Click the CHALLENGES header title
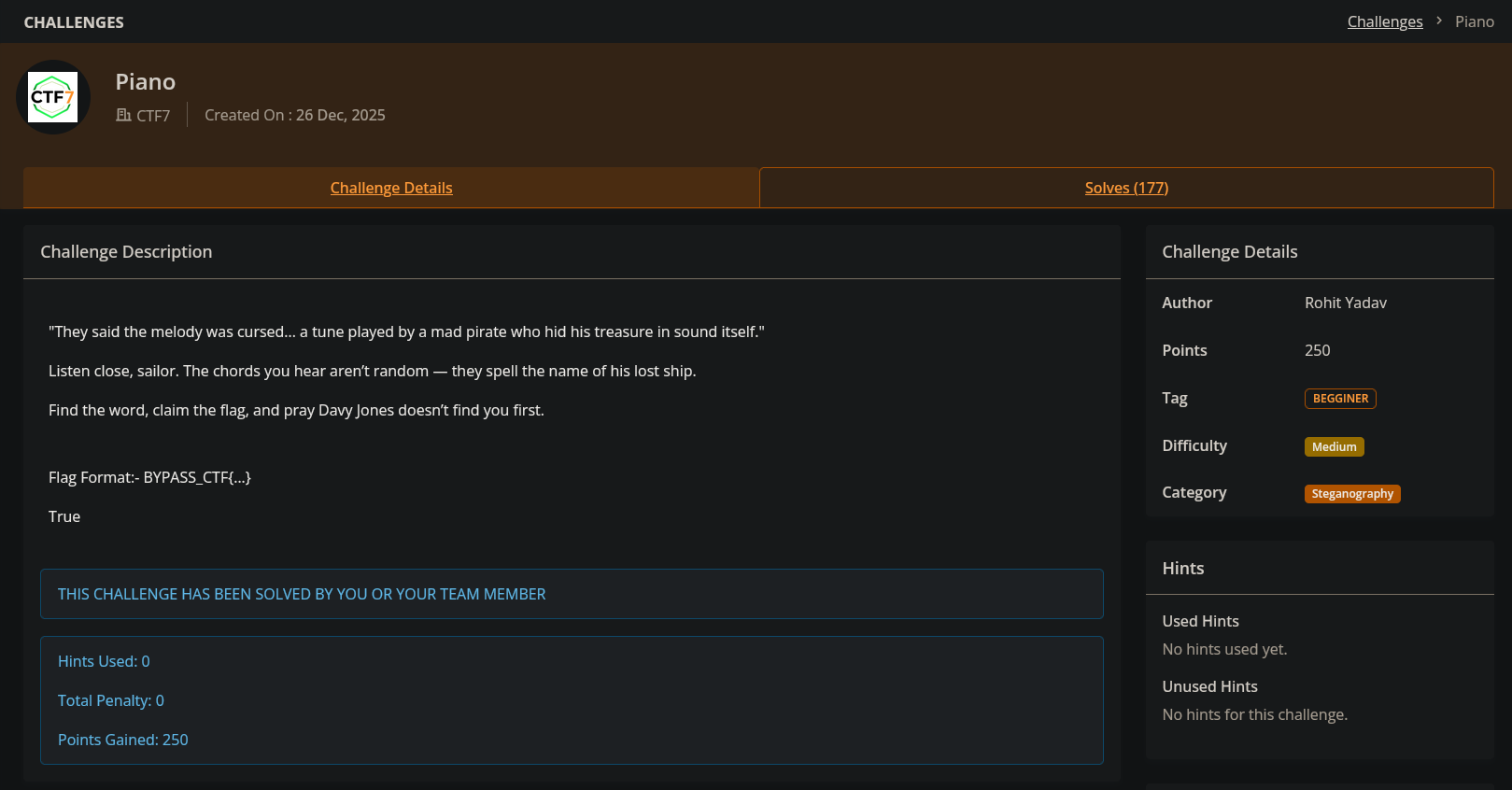This screenshot has height=790, width=1512. click(74, 22)
